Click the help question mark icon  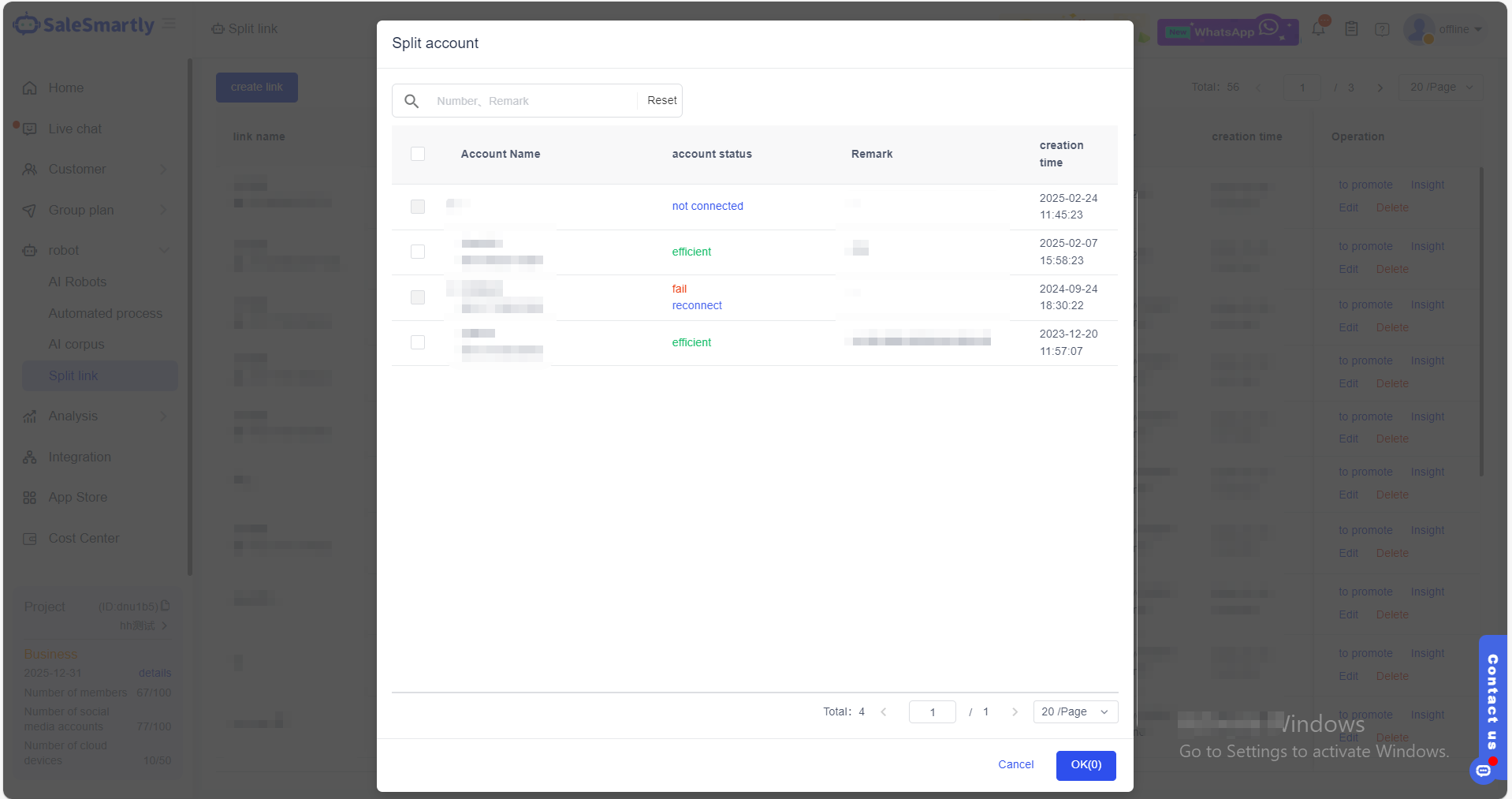click(x=1382, y=29)
